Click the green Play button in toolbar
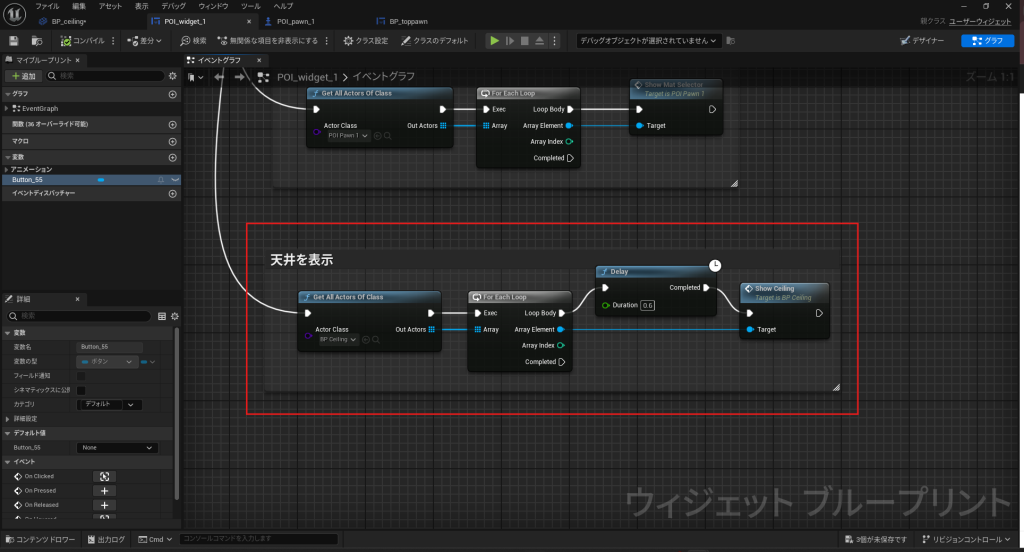 point(494,41)
